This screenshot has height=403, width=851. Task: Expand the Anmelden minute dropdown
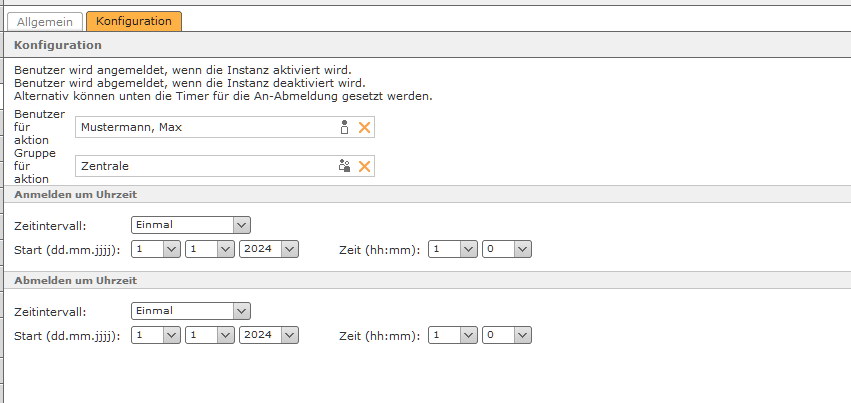(x=506, y=249)
